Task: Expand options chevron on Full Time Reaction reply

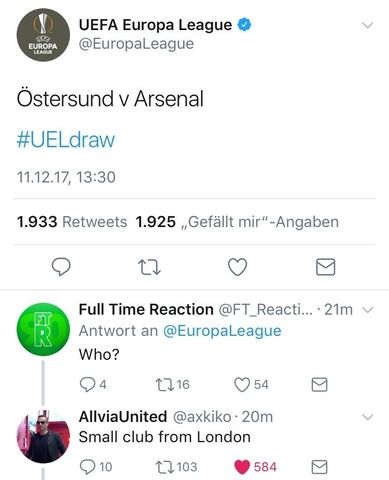Action: click(367, 310)
